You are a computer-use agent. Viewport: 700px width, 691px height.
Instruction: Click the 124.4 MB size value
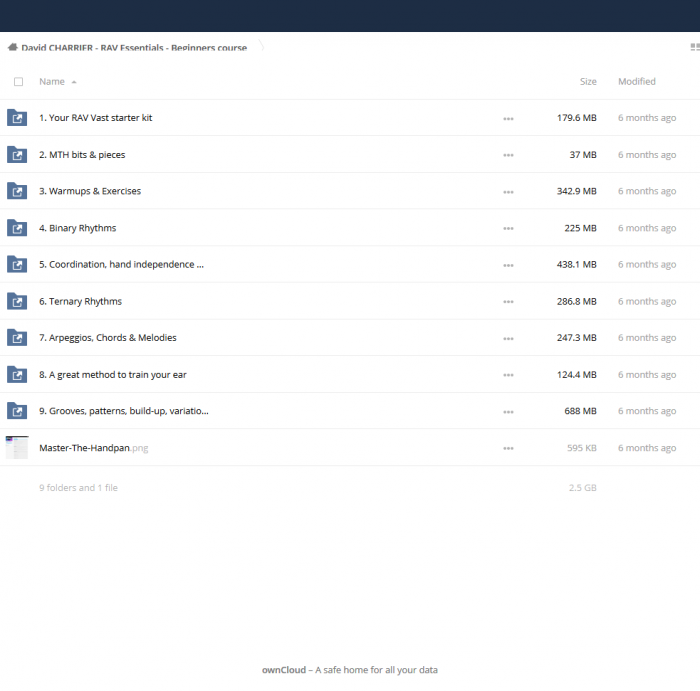(x=576, y=375)
